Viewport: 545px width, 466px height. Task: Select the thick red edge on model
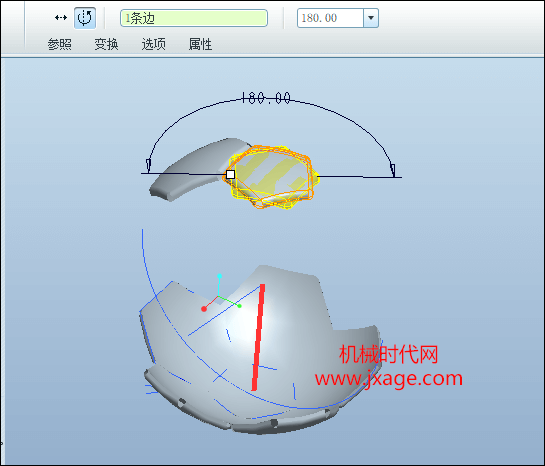click(258, 337)
